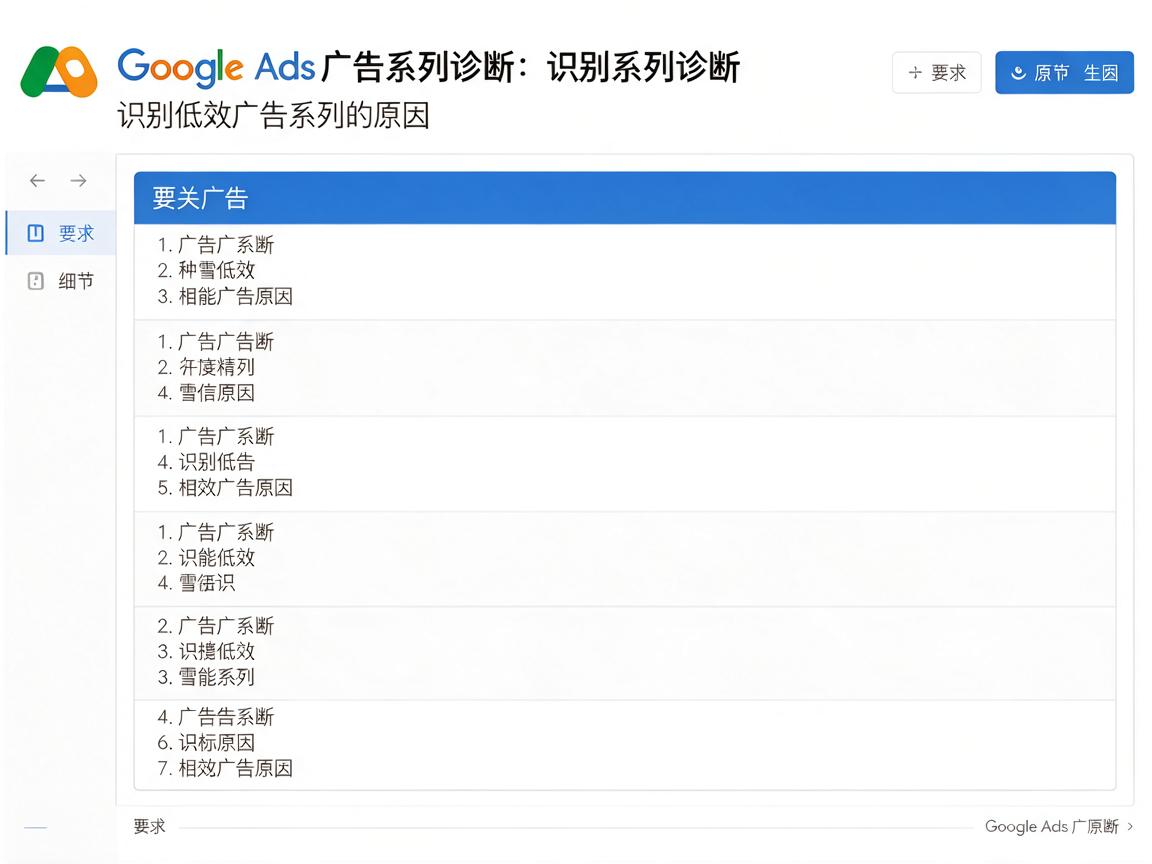Click the subtitle 识别低效广告系列的原因

point(273,116)
